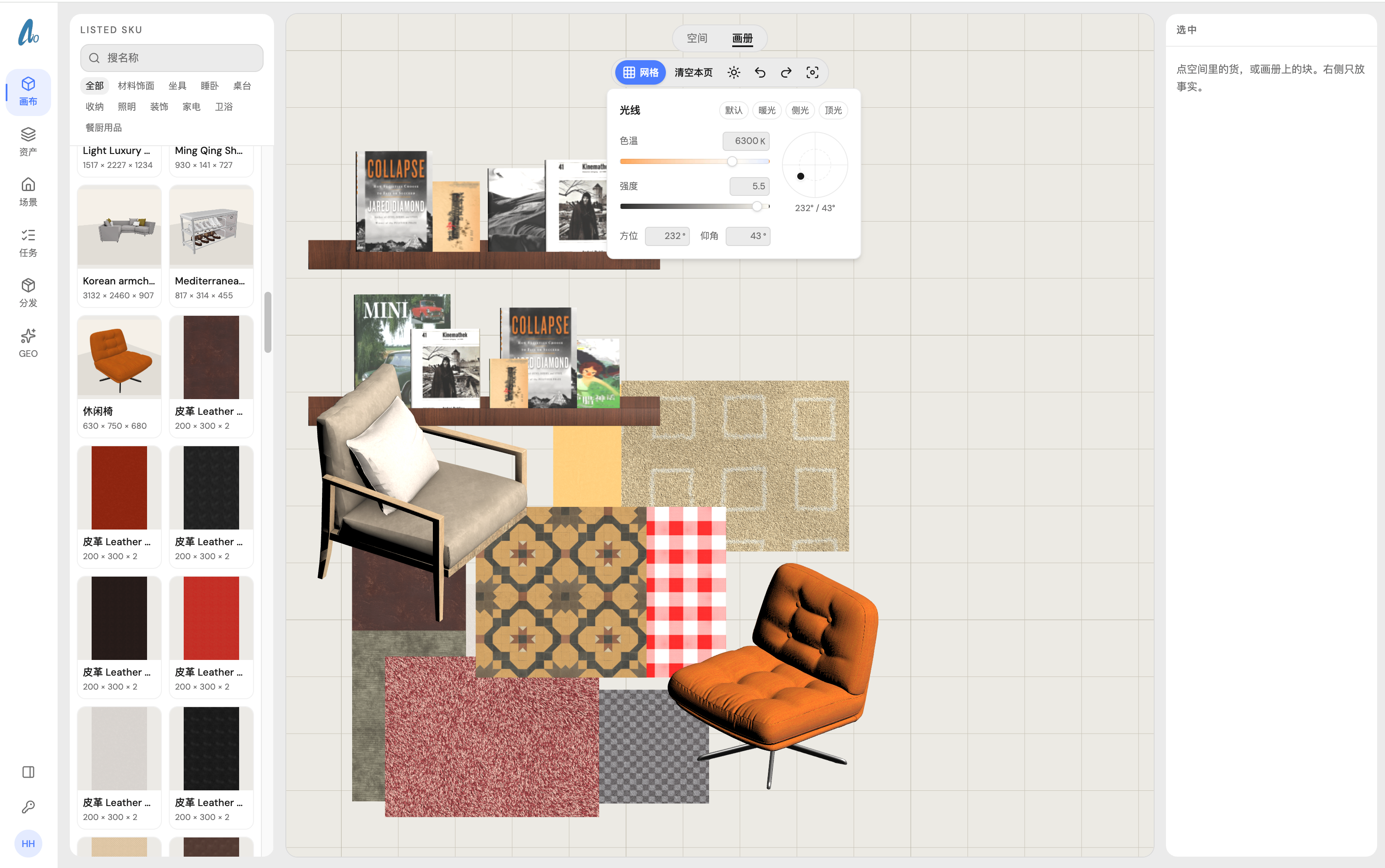The height and width of the screenshot is (868, 1385).
Task: Click the SKU list scrollbar
Action: pos(267,322)
